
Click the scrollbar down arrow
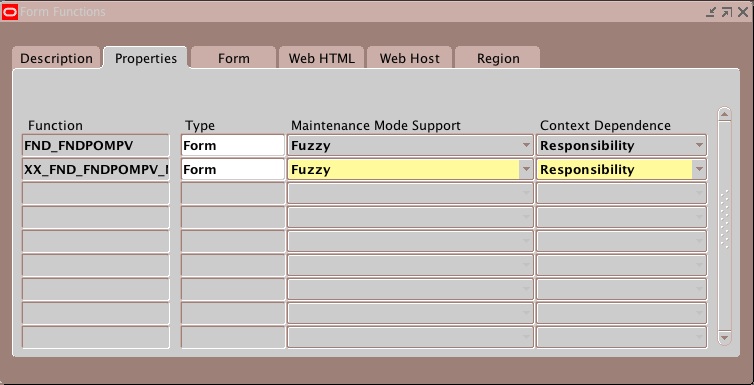coord(724,337)
